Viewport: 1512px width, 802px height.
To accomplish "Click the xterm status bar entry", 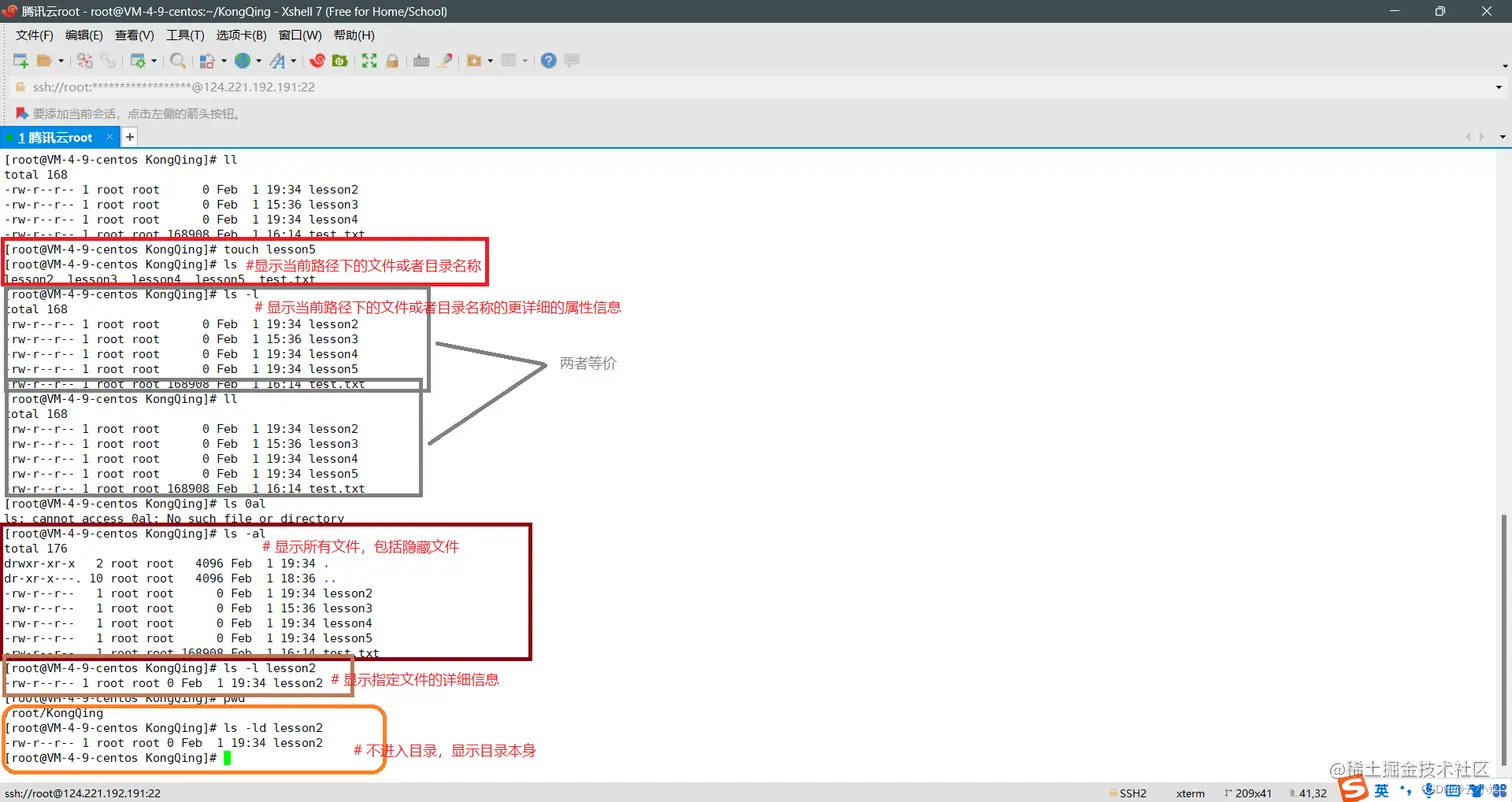I will pyautogui.click(x=1190, y=793).
